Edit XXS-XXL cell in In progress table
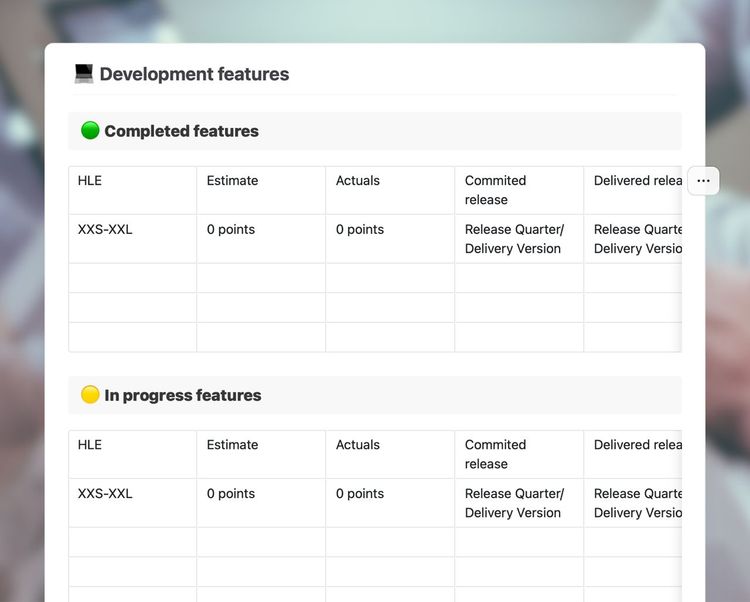 point(105,494)
